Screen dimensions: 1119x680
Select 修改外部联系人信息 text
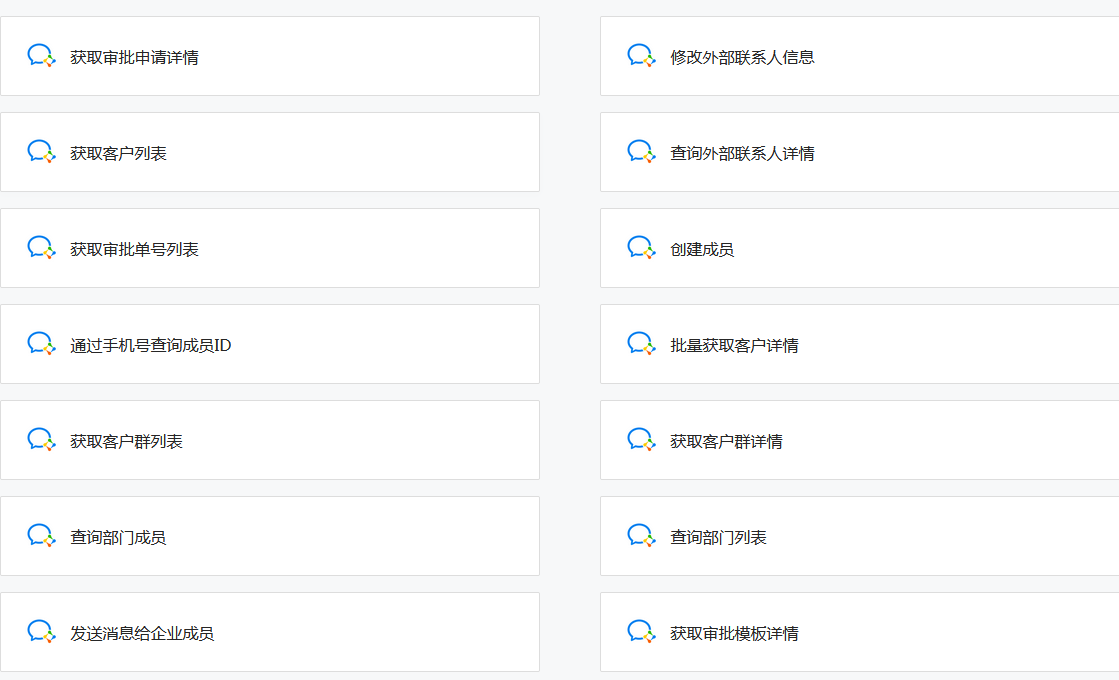(742, 57)
